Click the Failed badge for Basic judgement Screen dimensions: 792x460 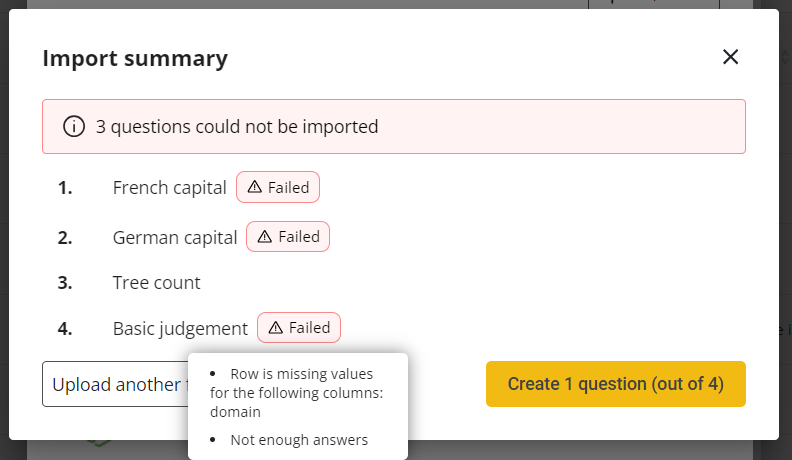(299, 328)
